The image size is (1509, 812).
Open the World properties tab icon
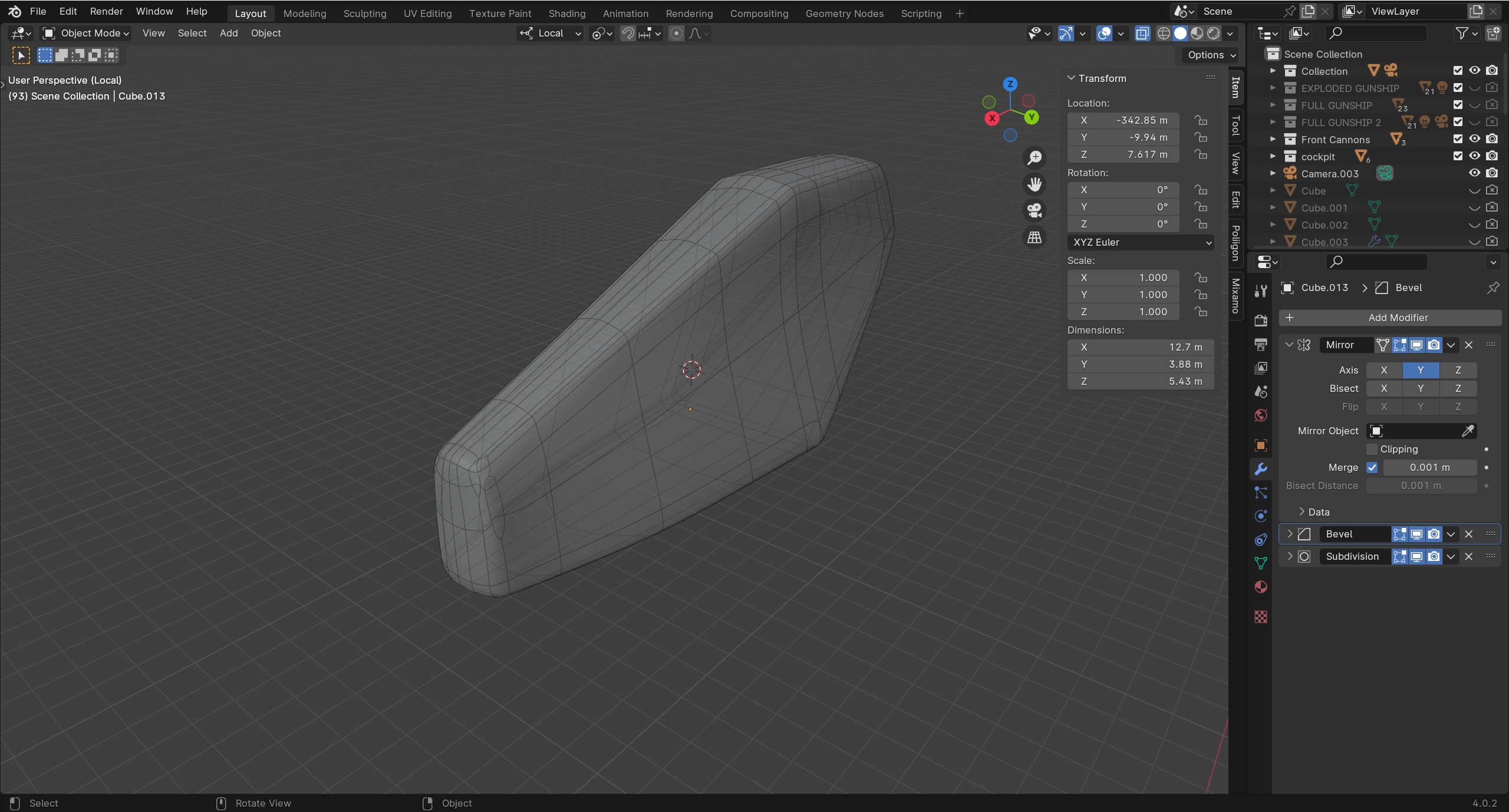(1261, 415)
